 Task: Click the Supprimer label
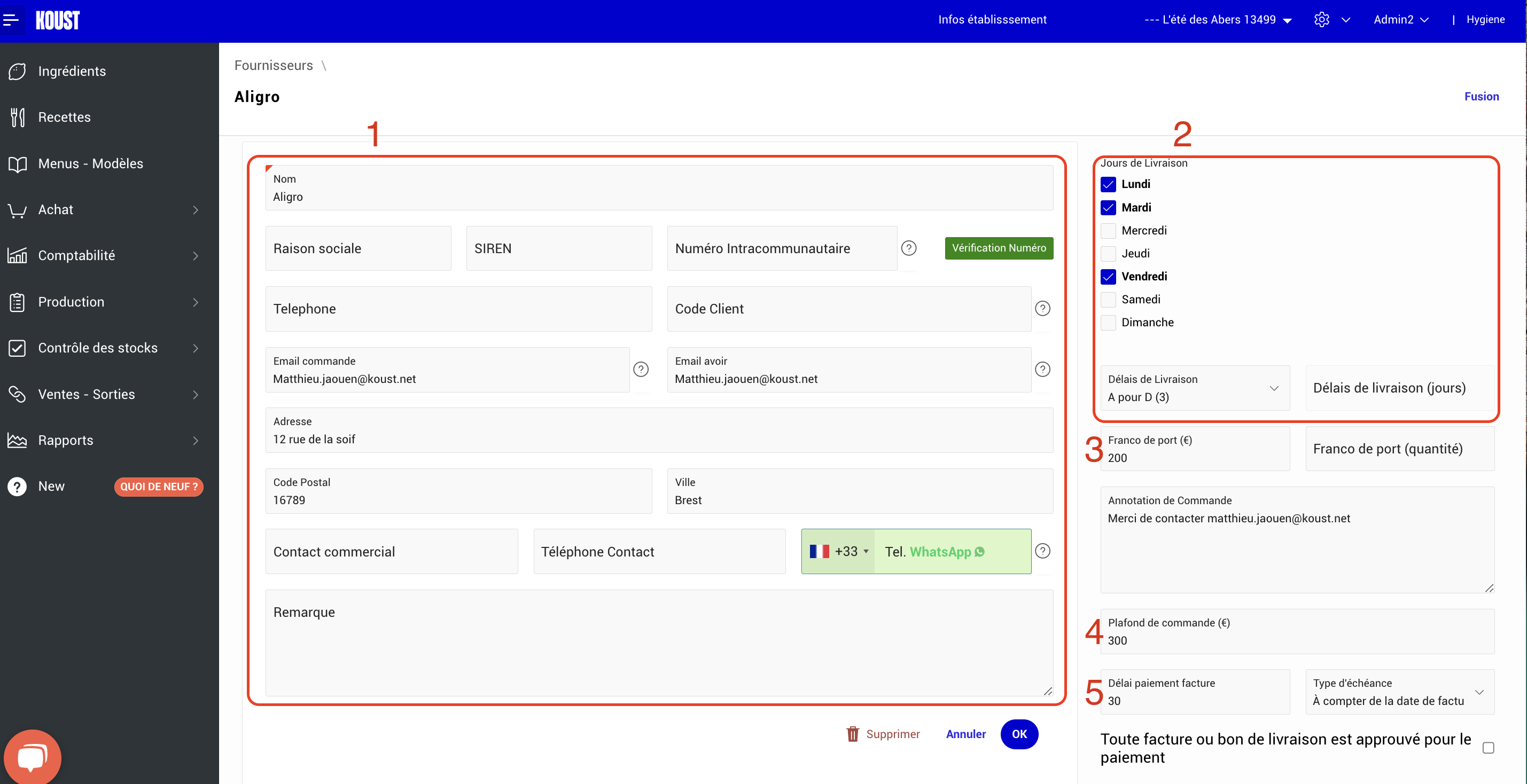pyautogui.click(x=893, y=734)
